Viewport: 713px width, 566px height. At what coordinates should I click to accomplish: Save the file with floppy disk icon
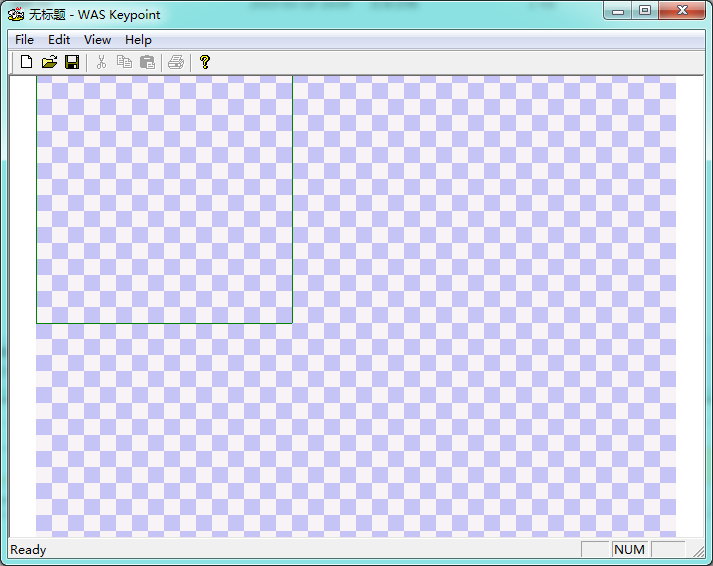pos(72,62)
